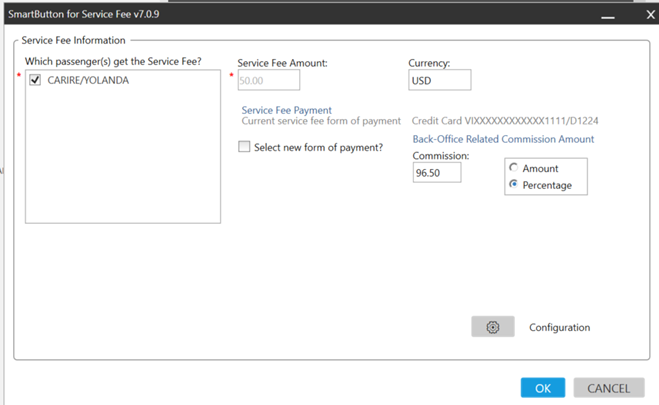Screen dimensions: 659x405
Task: Click the Commission field showing 96.50
Action: (x=437, y=172)
